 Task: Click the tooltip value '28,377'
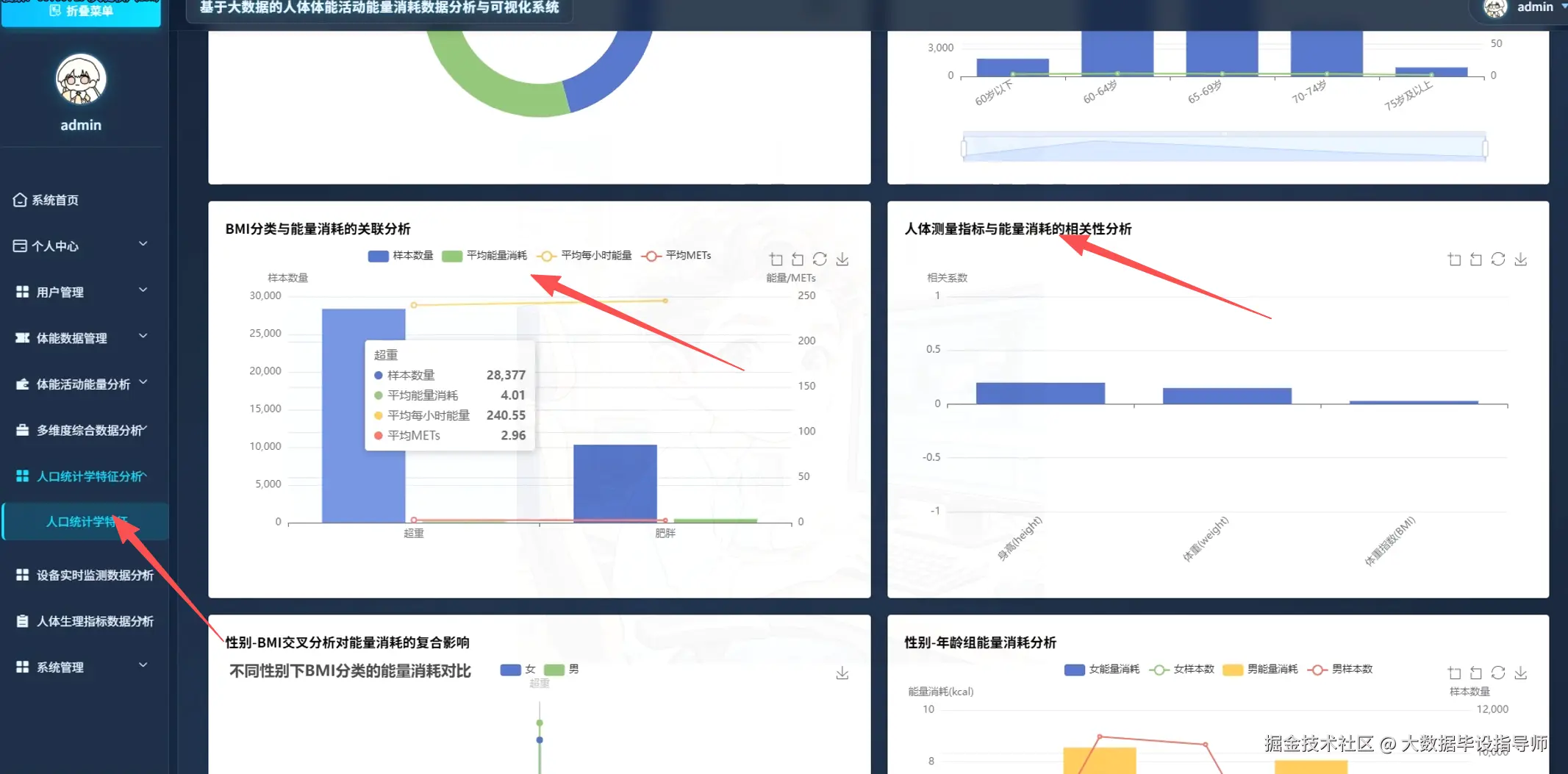click(506, 375)
